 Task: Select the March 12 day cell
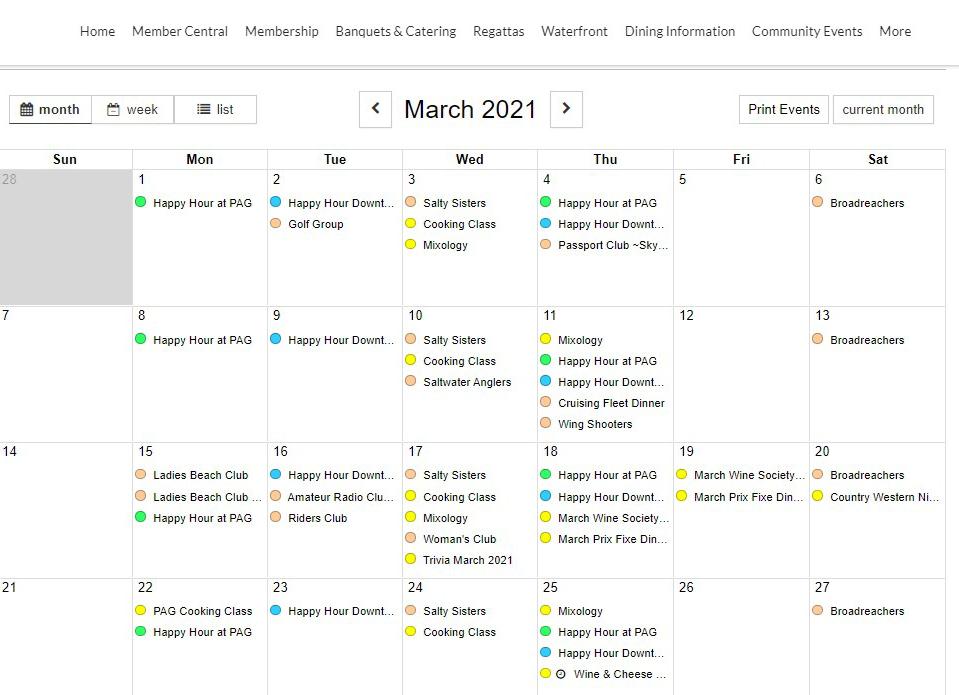pyautogui.click(x=741, y=374)
